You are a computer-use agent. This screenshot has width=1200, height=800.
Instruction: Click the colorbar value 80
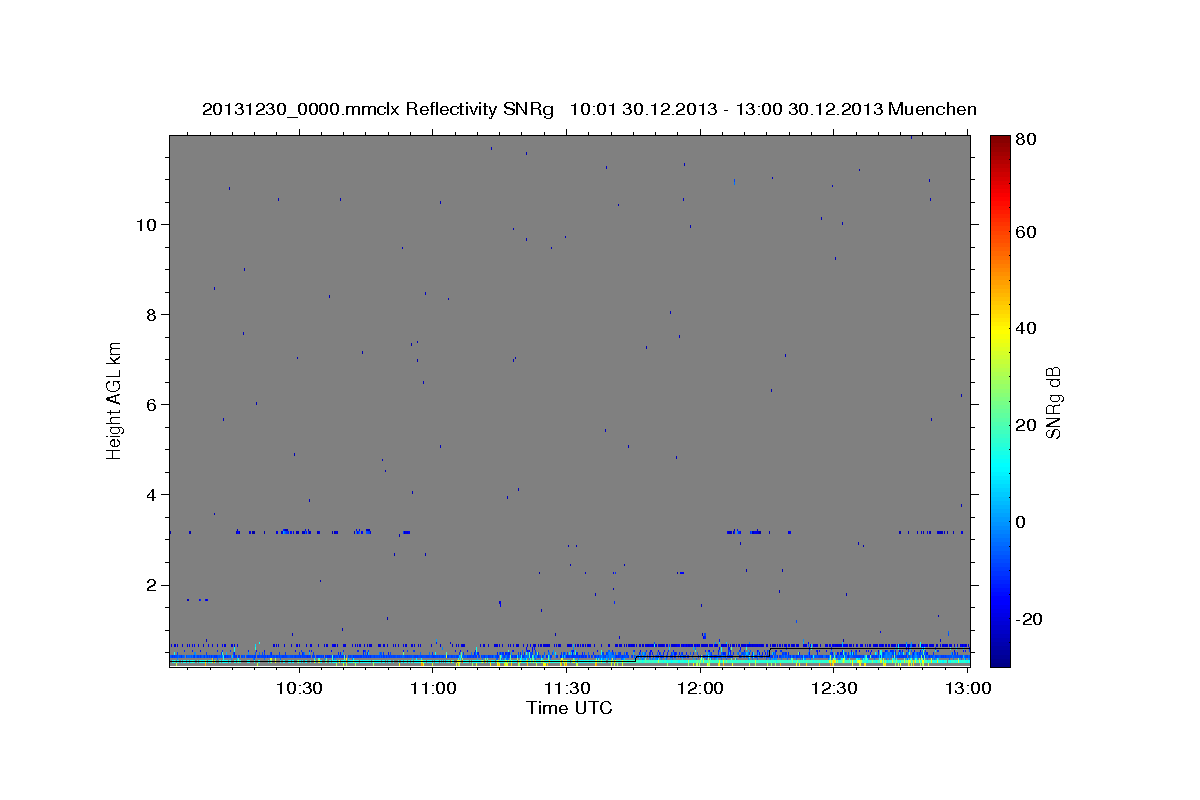tap(1027, 141)
